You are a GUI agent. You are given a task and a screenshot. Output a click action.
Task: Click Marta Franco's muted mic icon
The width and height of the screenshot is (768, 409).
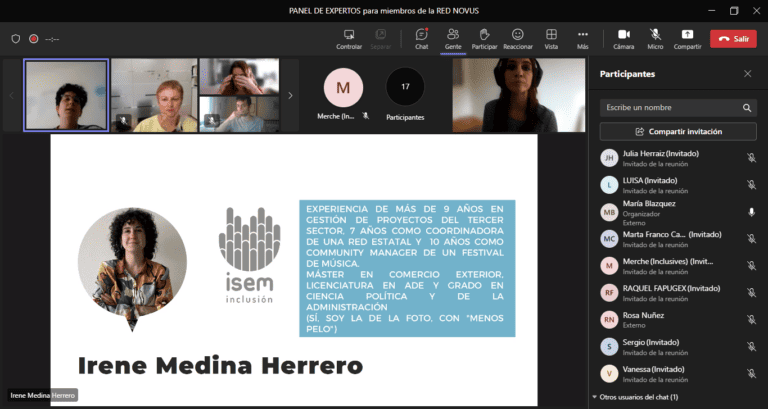751,239
